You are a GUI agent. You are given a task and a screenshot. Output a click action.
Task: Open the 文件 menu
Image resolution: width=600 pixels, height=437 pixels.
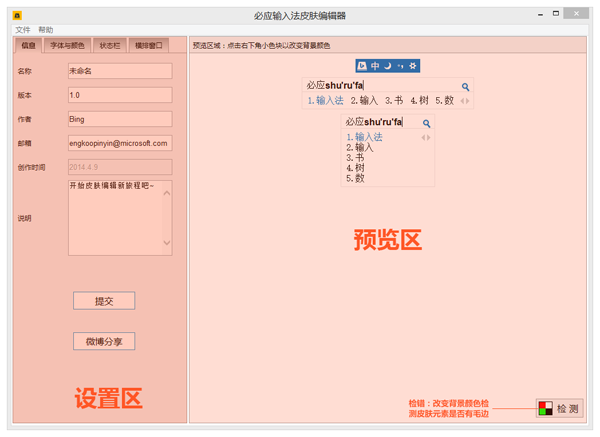click(23, 31)
